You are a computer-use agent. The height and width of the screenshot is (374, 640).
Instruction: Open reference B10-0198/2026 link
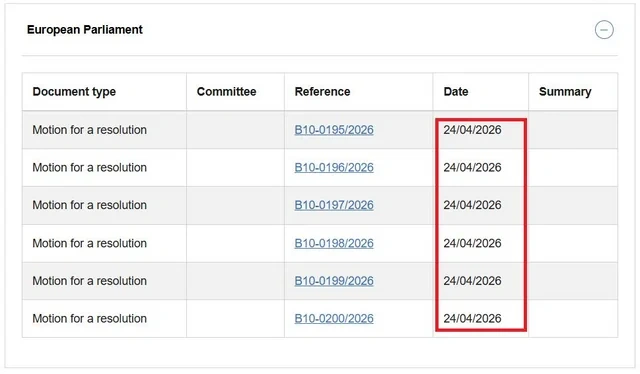[334, 243]
